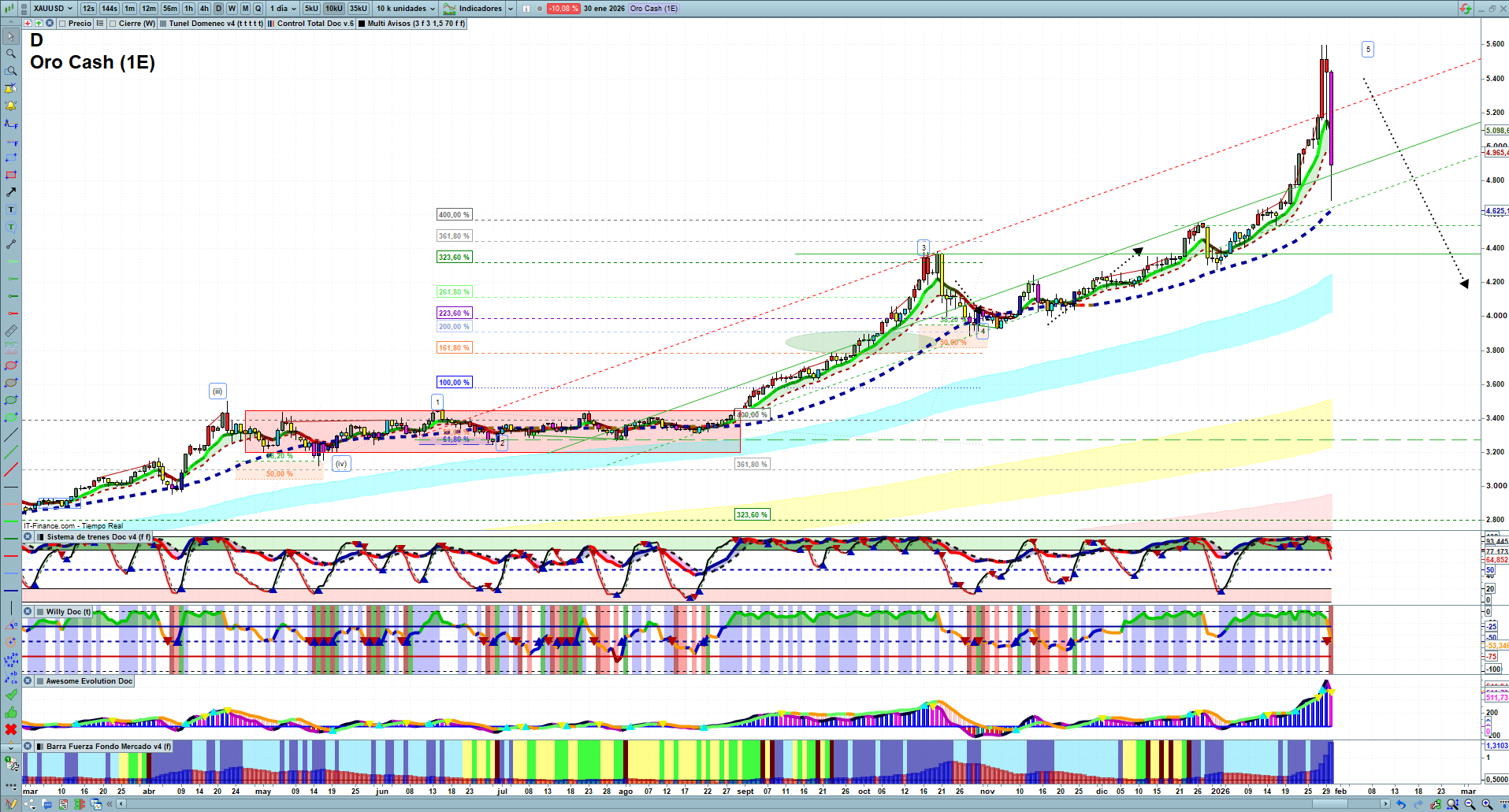Expand the 1 día period dropdown
Image resolution: width=1509 pixels, height=812 pixels.
click(284, 9)
